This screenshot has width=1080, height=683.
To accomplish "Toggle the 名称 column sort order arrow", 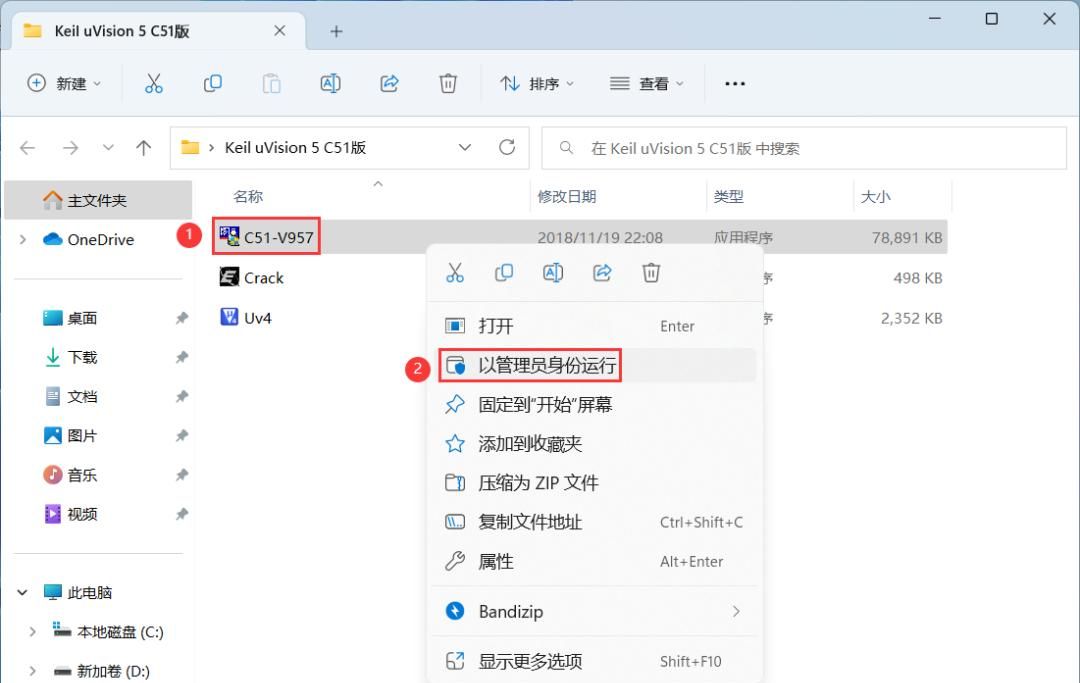I will point(377,184).
